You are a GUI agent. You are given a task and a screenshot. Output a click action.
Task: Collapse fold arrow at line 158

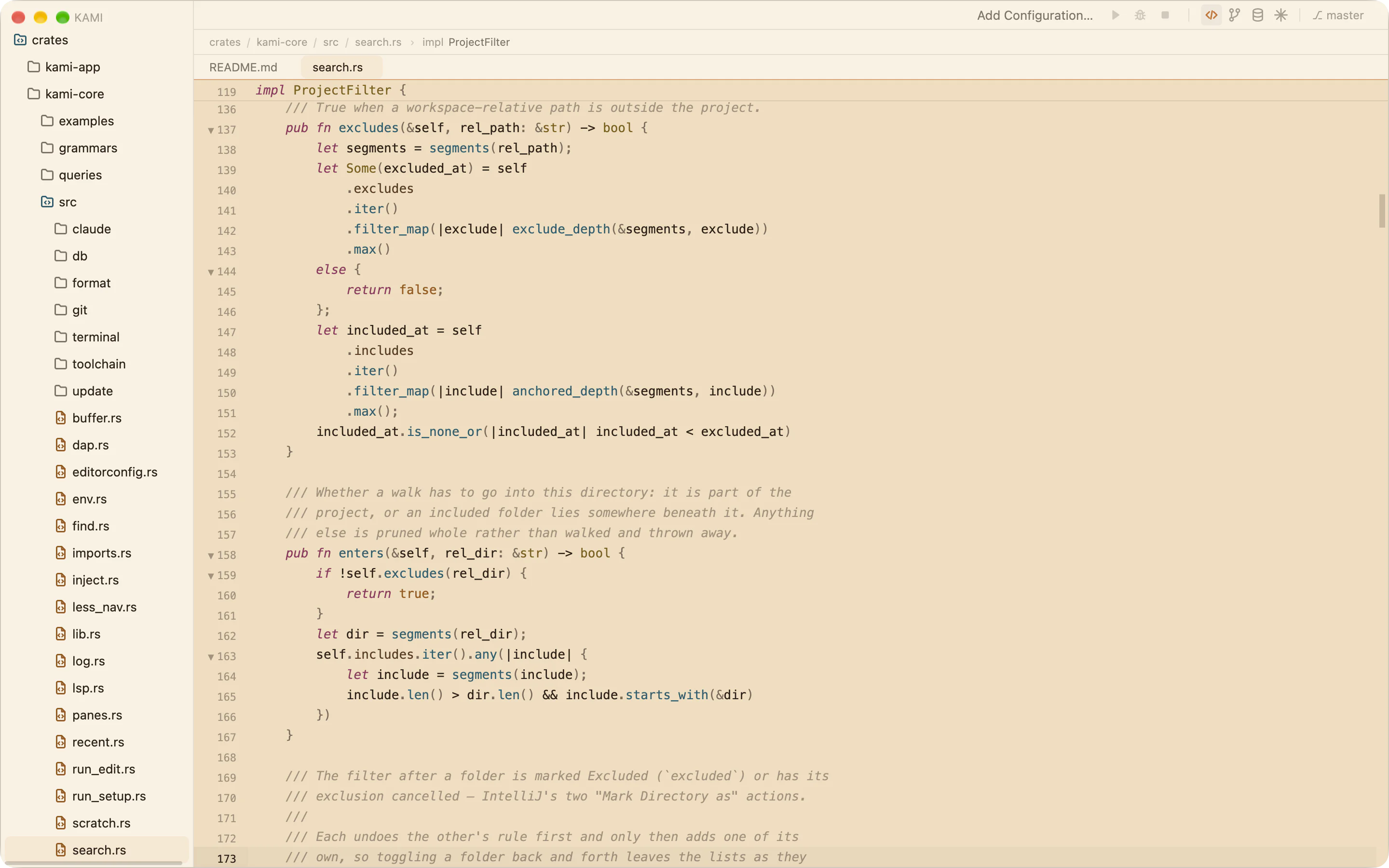(211, 556)
